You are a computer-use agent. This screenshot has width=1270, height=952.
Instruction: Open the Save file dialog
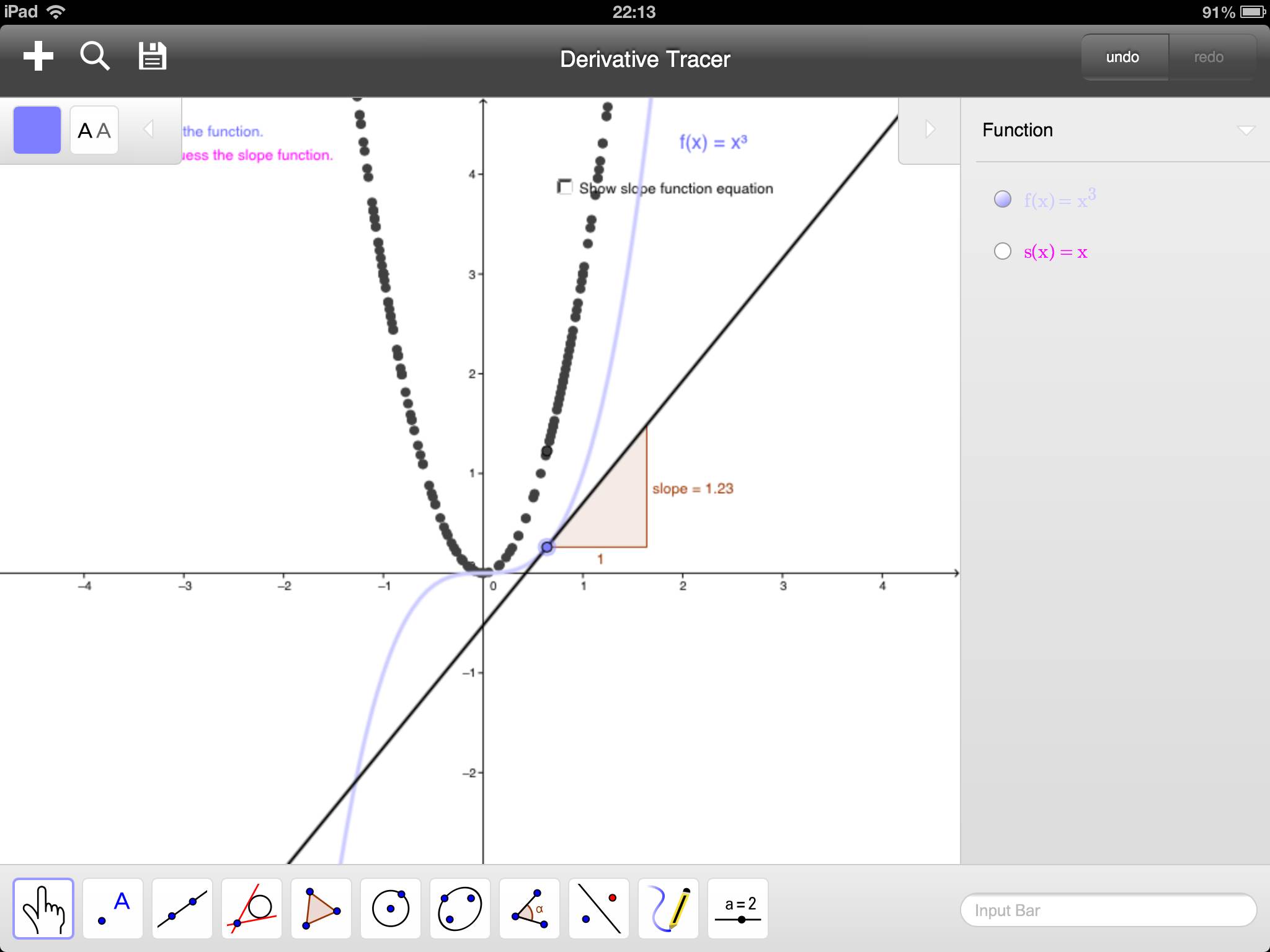151,56
